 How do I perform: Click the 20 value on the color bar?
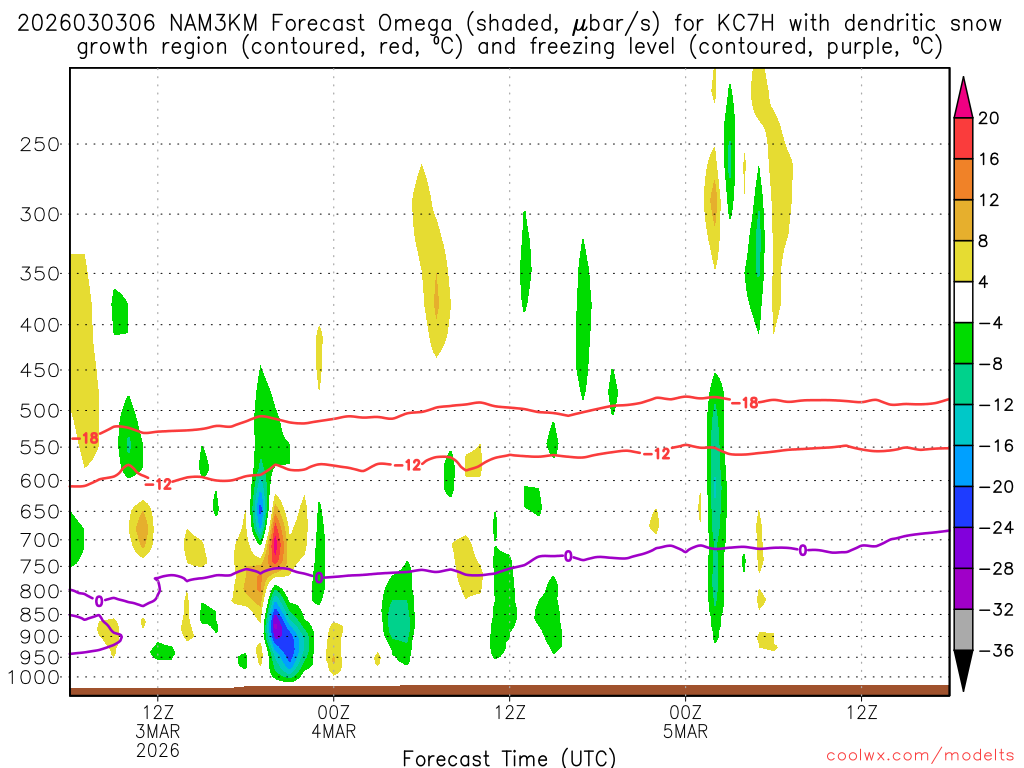[x=989, y=118]
